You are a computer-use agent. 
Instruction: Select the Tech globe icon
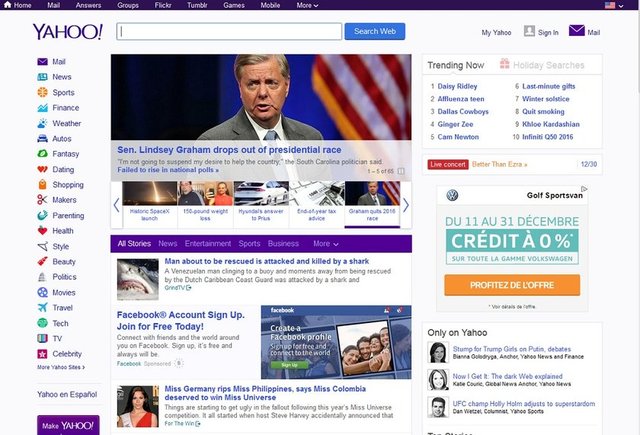(x=42, y=323)
